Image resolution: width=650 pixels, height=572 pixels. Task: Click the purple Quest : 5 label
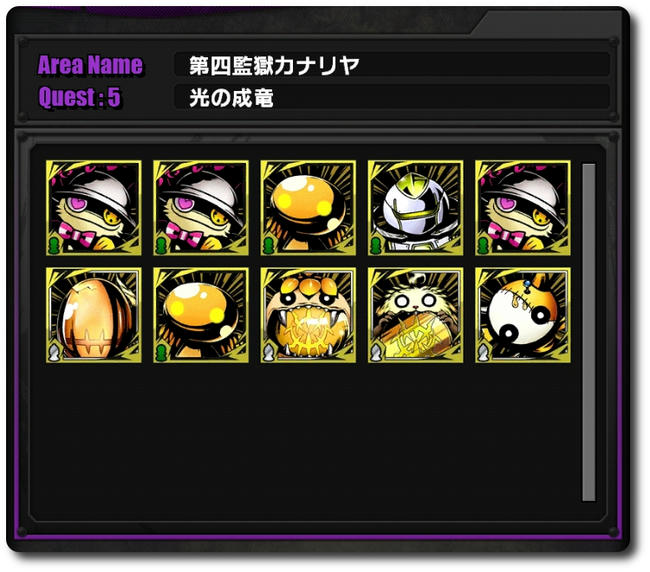[80, 97]
